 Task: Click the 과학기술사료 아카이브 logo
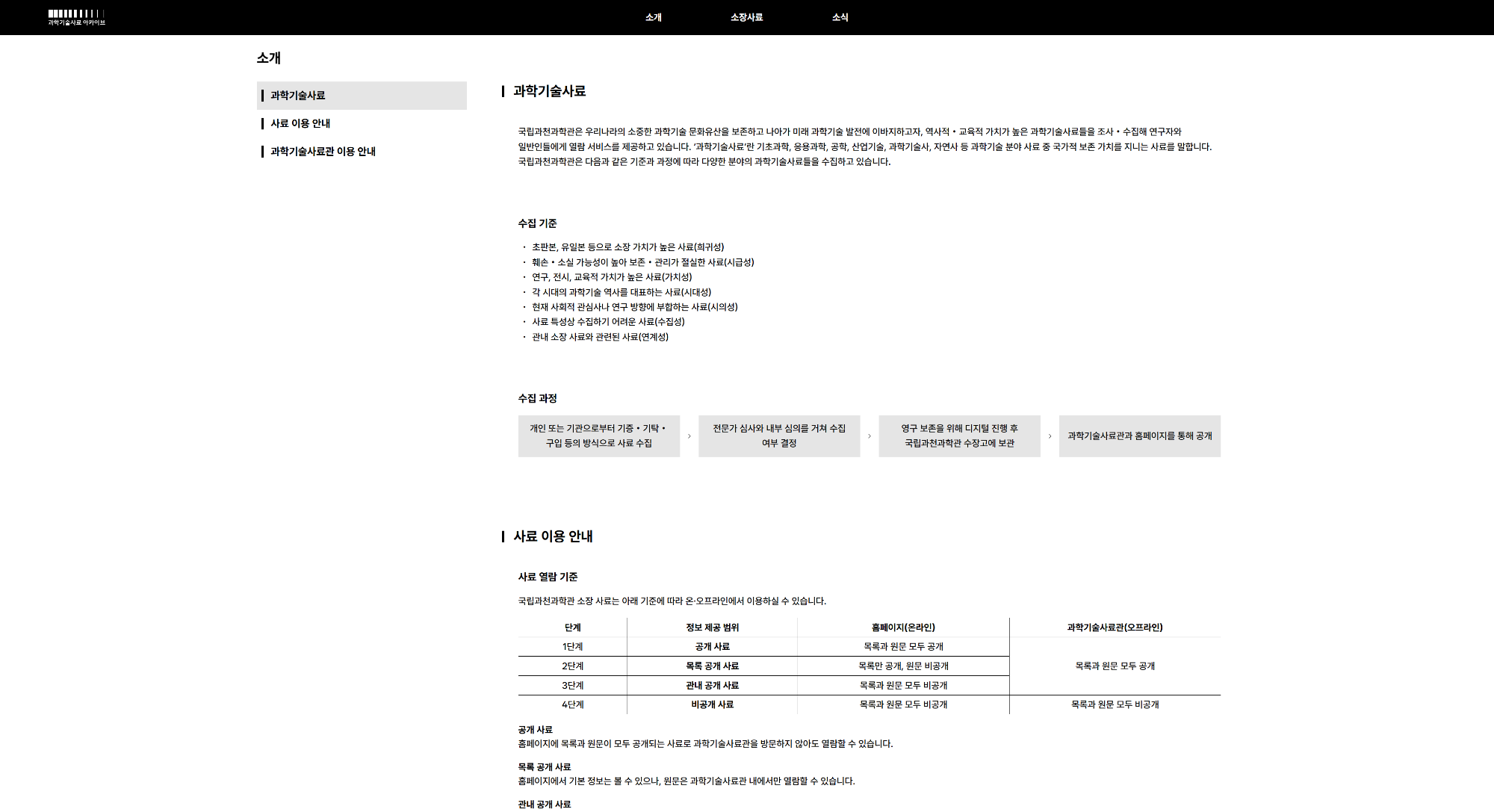[76, 17]
